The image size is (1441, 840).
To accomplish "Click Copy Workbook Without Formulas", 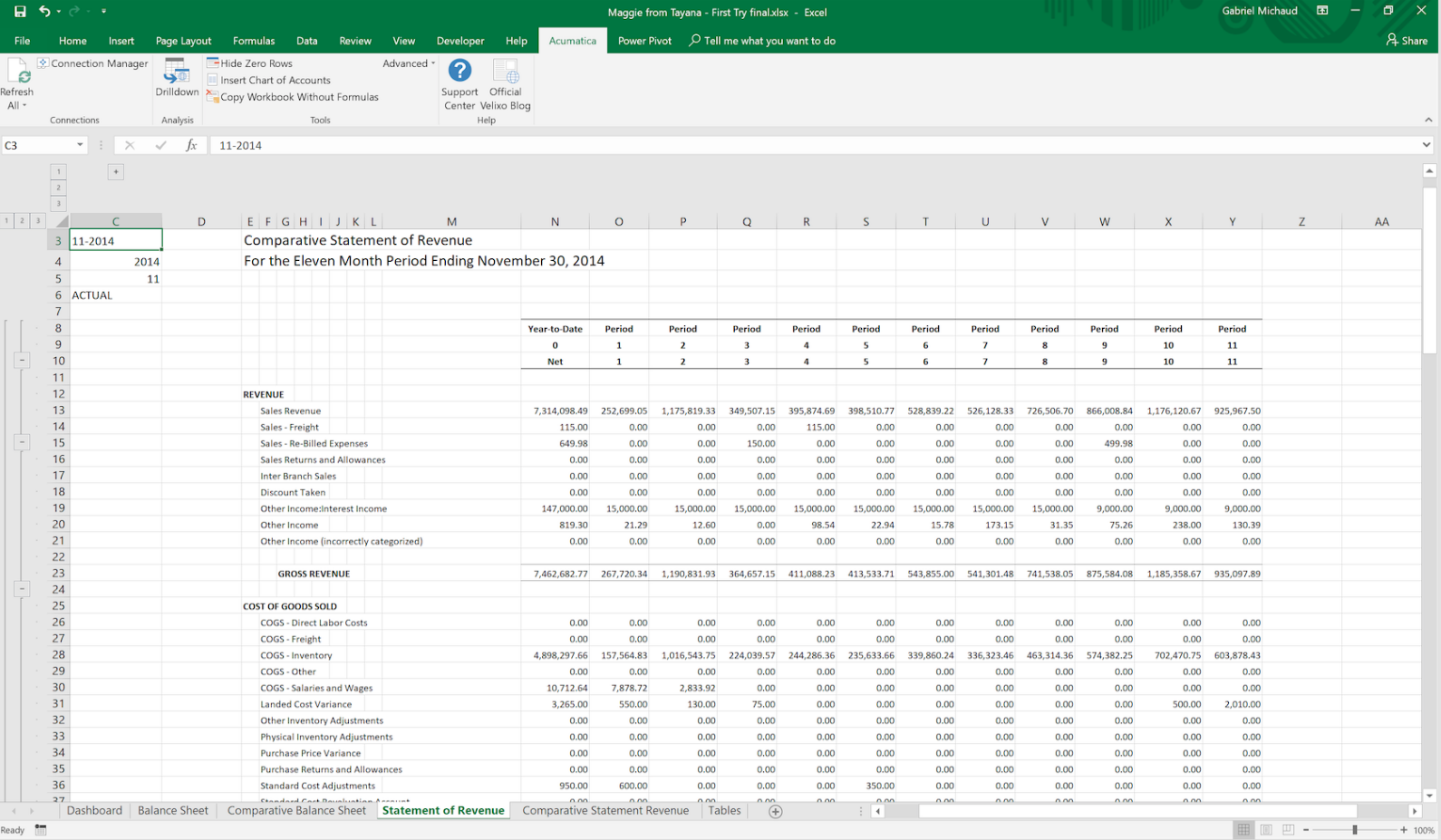I will [292, 97].
